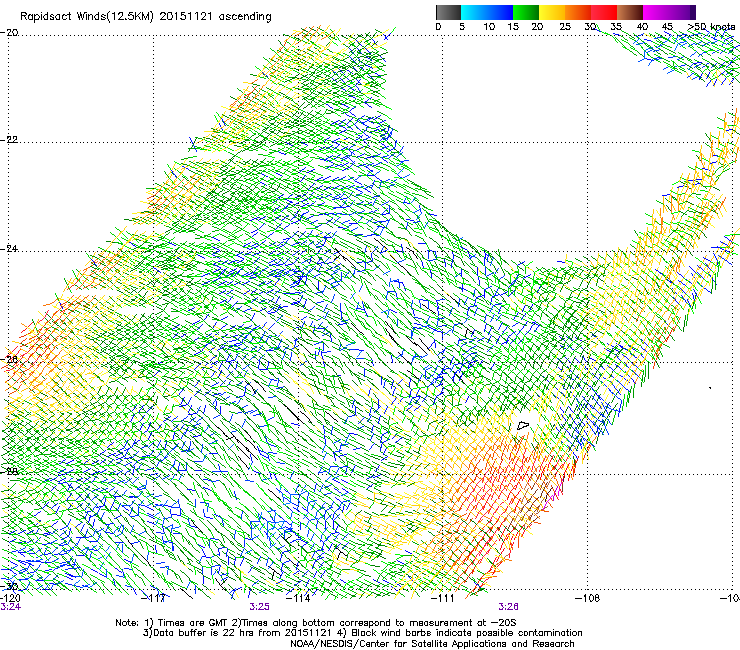Select the orange 25-30 knots color segment

[x=578, y=12]
